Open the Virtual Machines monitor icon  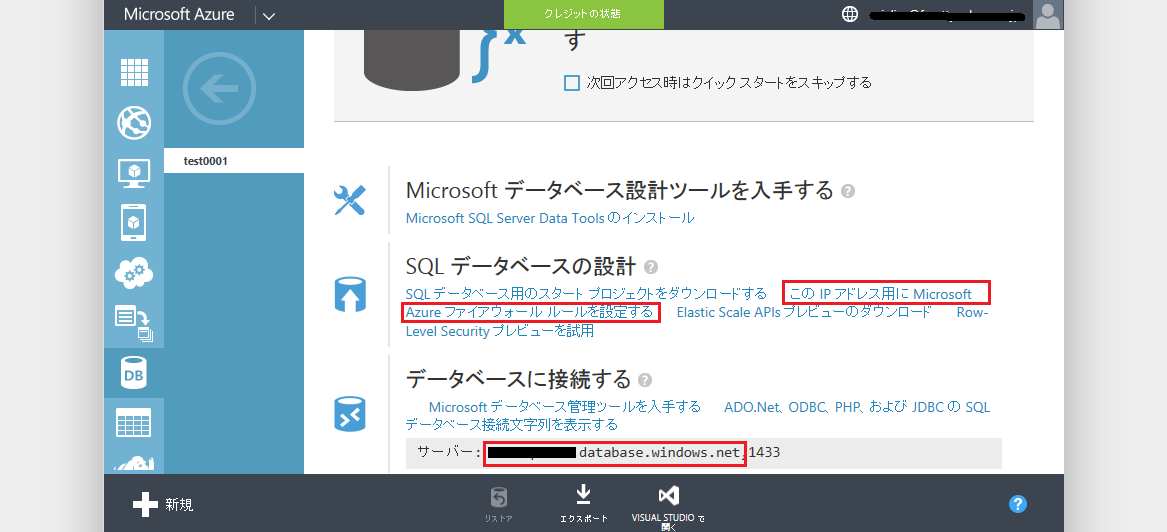pyautogui.click(x=134, y=173)
